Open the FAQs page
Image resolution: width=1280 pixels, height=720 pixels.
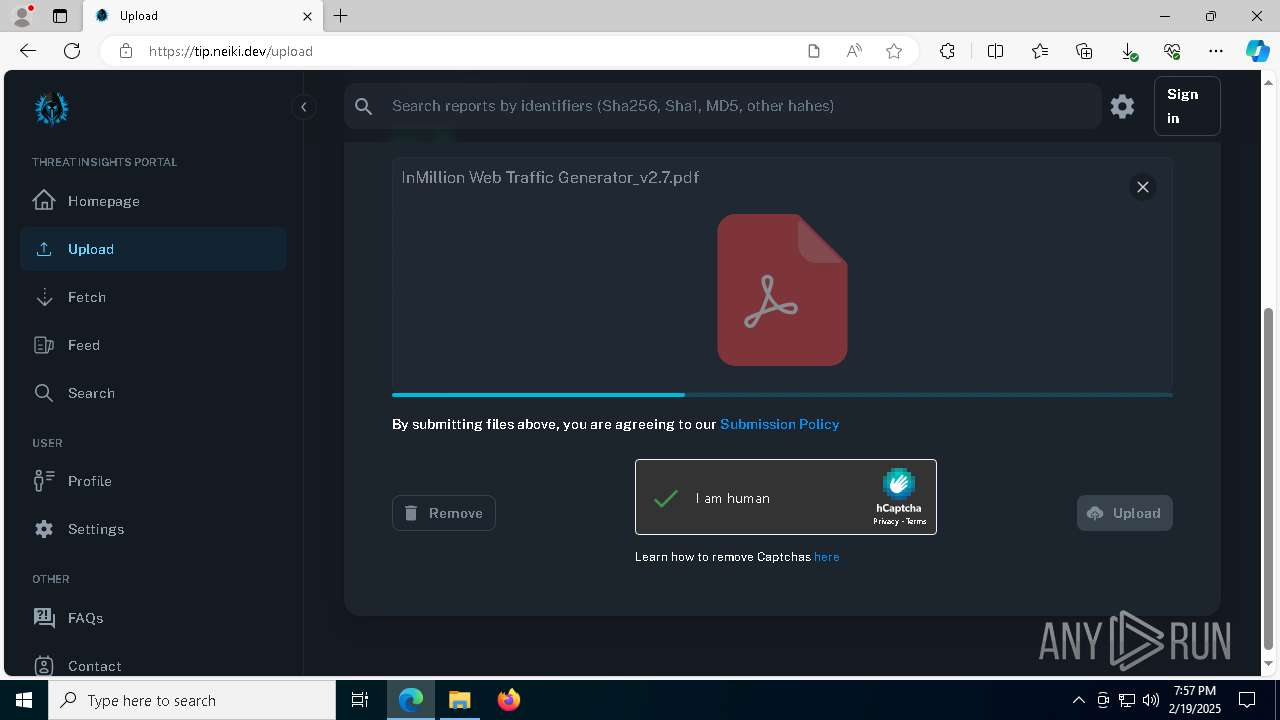point(153,618)
